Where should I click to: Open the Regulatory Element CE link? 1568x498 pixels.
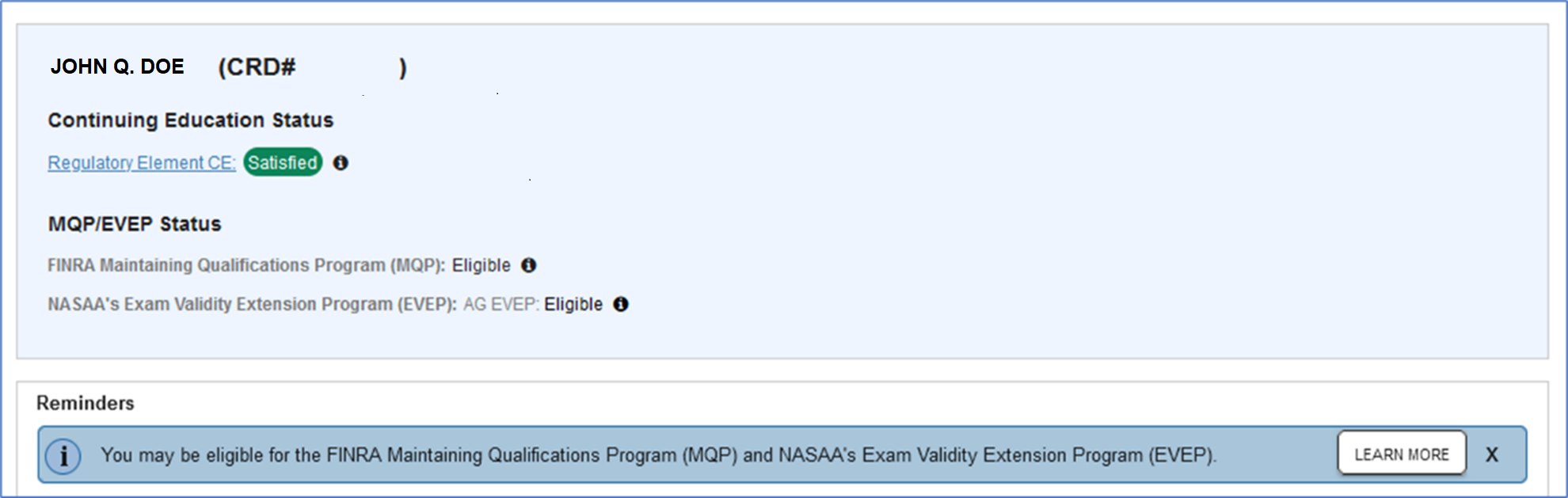pos(142,162)
